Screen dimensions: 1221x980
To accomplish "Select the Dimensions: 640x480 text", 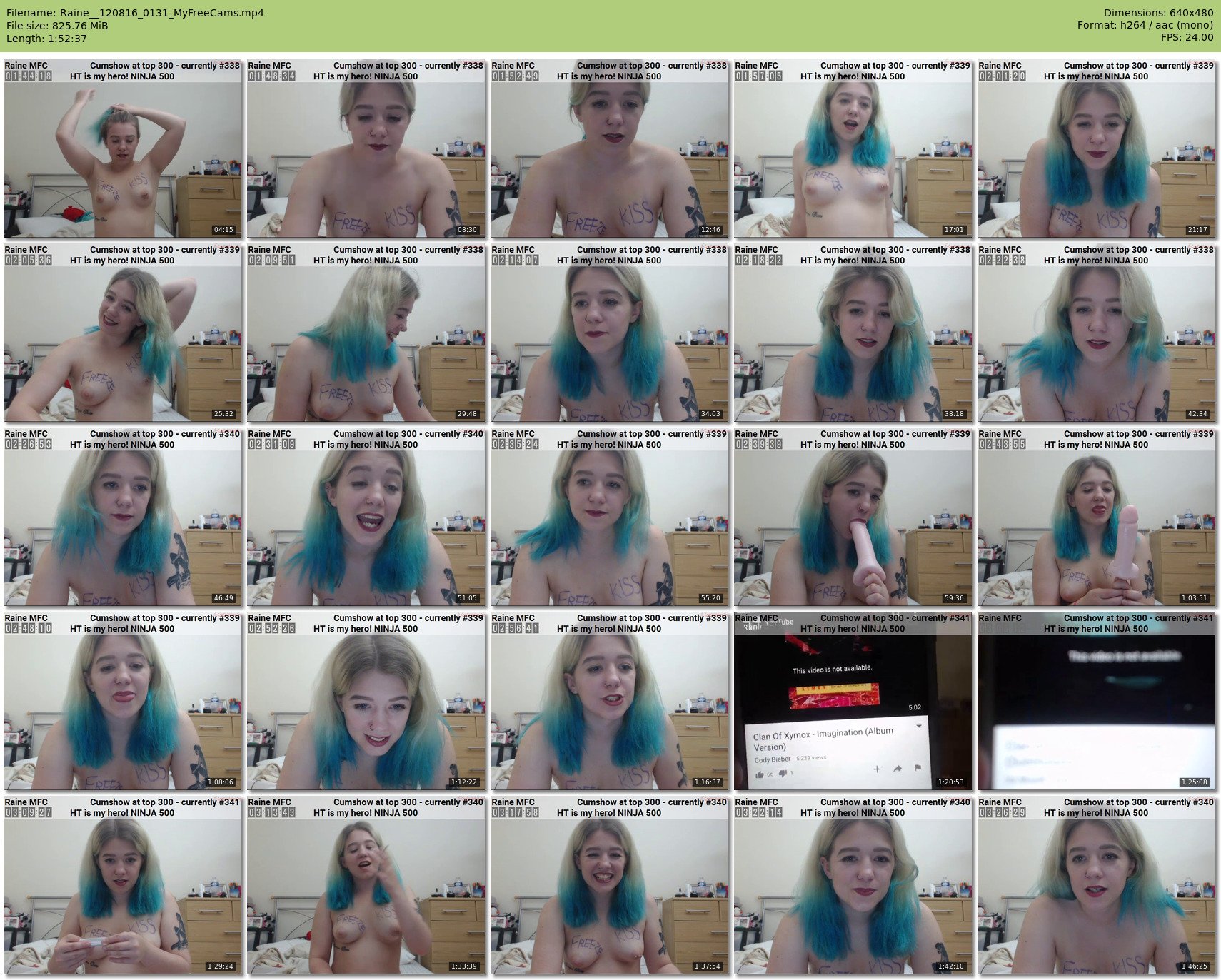I will 1158,13.
